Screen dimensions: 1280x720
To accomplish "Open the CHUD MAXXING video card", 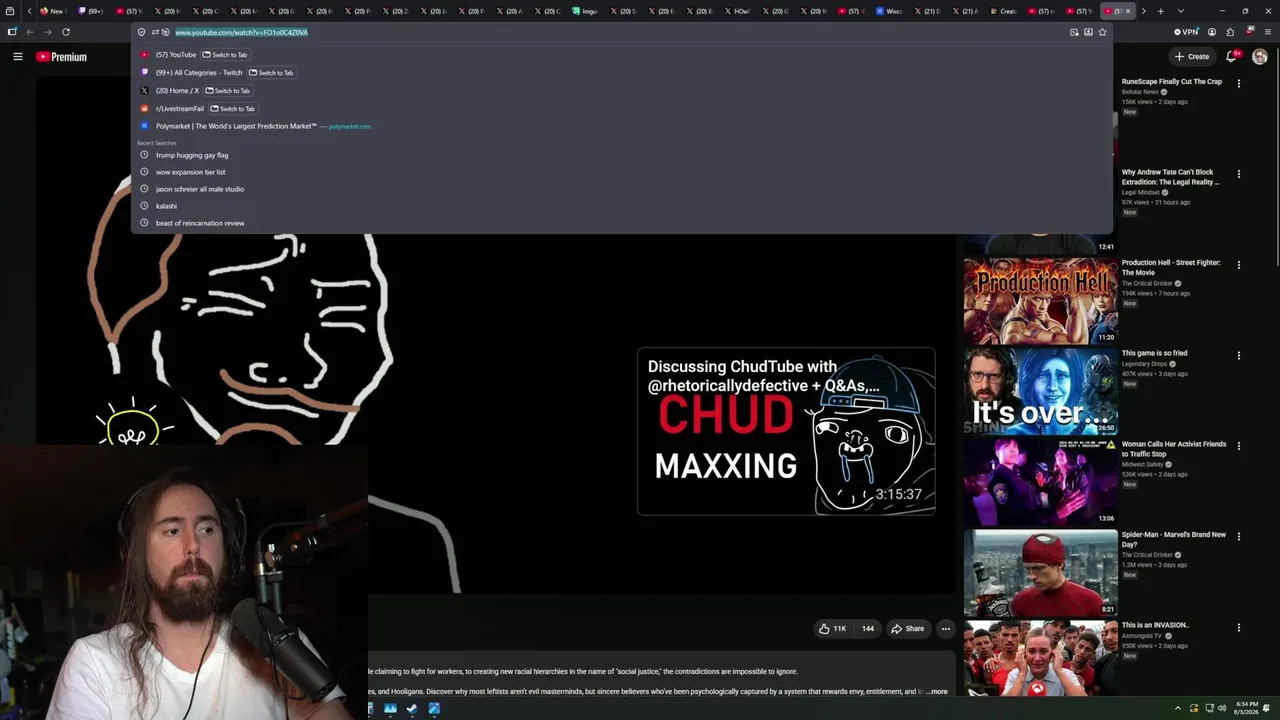I will pyautogui.click(x=786, y=431).
